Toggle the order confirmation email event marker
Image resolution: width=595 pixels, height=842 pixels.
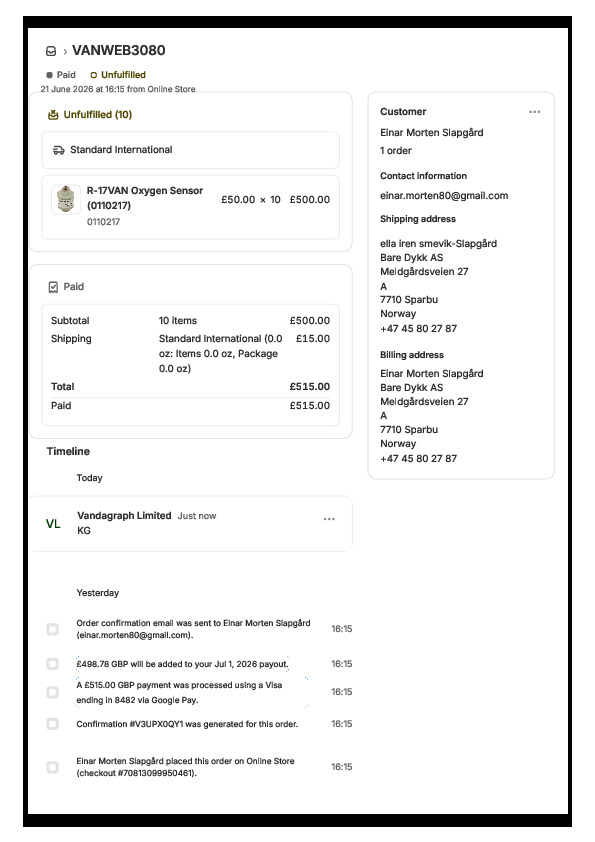(53, 629)
